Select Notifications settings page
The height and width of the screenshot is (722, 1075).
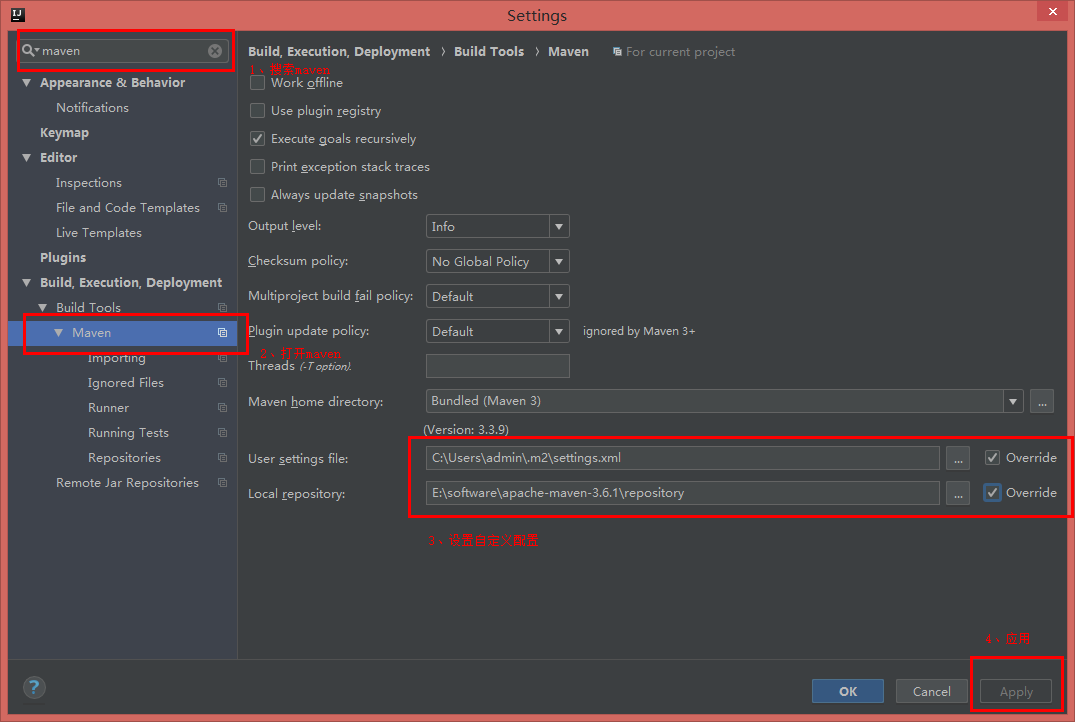(92, 108)
